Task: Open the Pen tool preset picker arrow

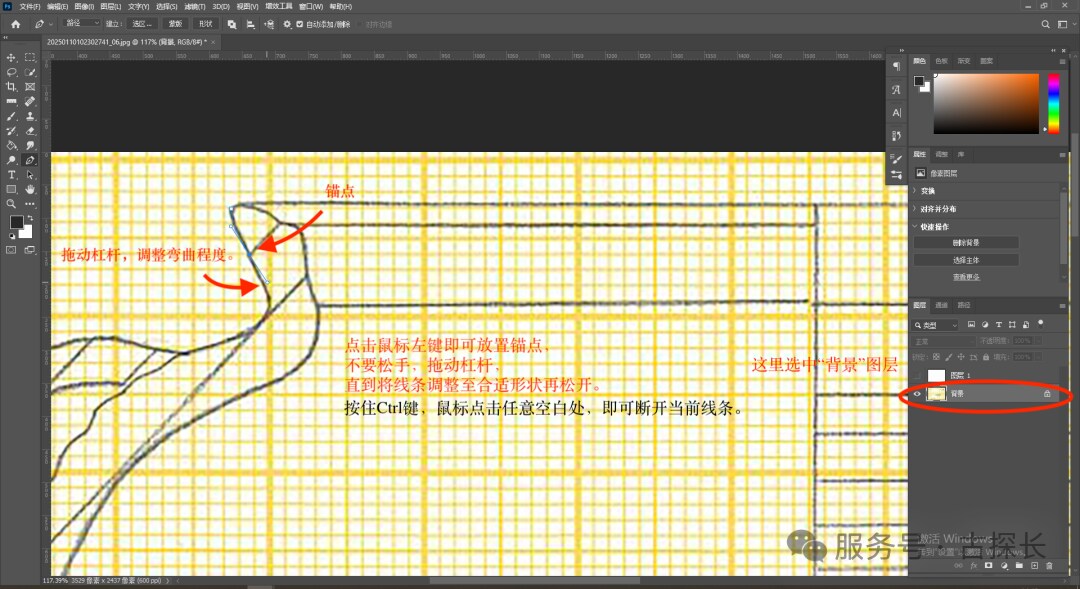Action: [x=51, y=24]
